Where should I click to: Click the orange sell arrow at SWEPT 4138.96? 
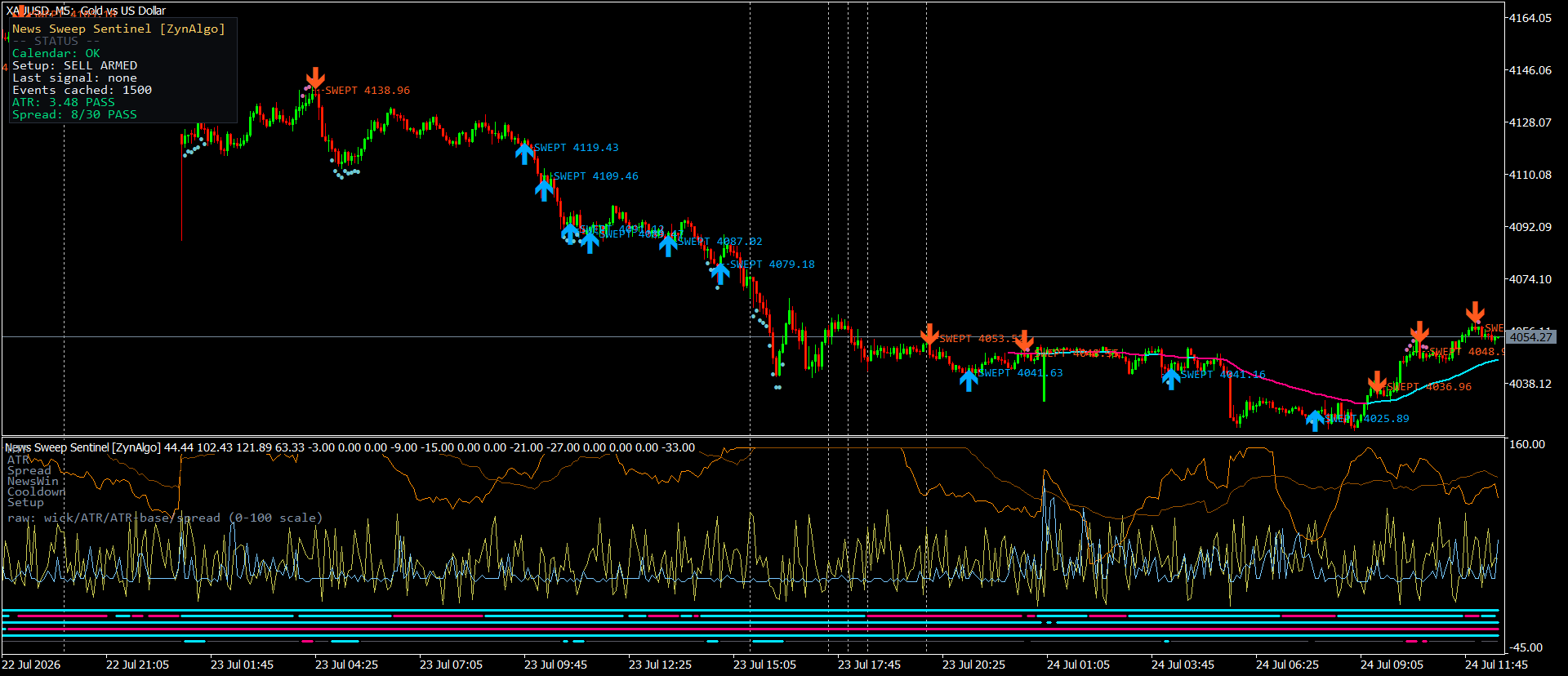pos(315,78)
